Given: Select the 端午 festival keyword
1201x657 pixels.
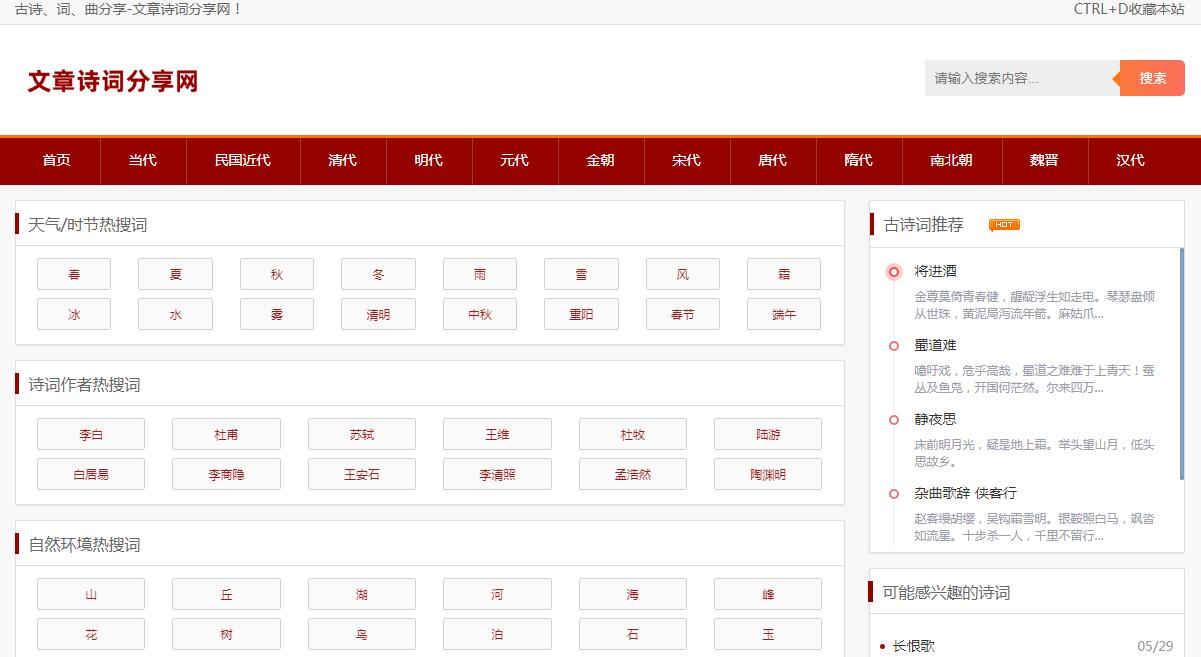Looking at the screenshot, I should pyautogui.click(x=783, y=313).
